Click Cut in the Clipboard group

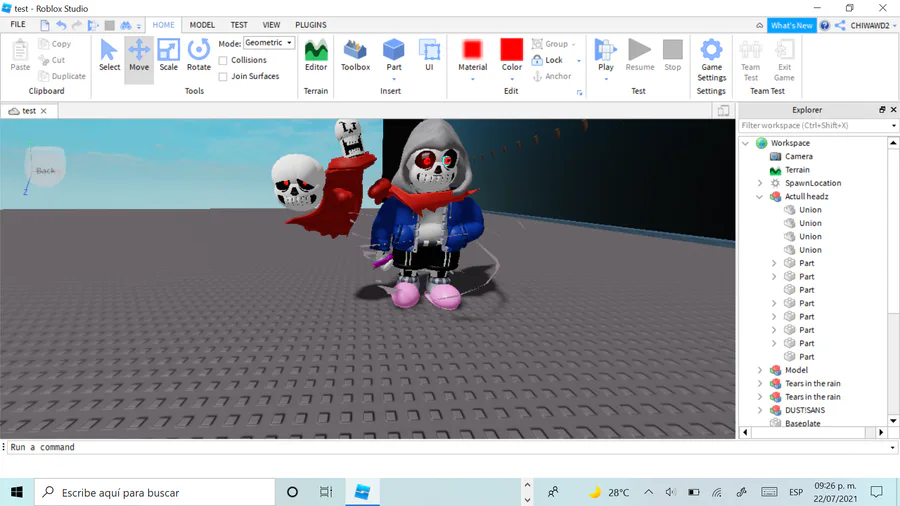click(52, 60)
